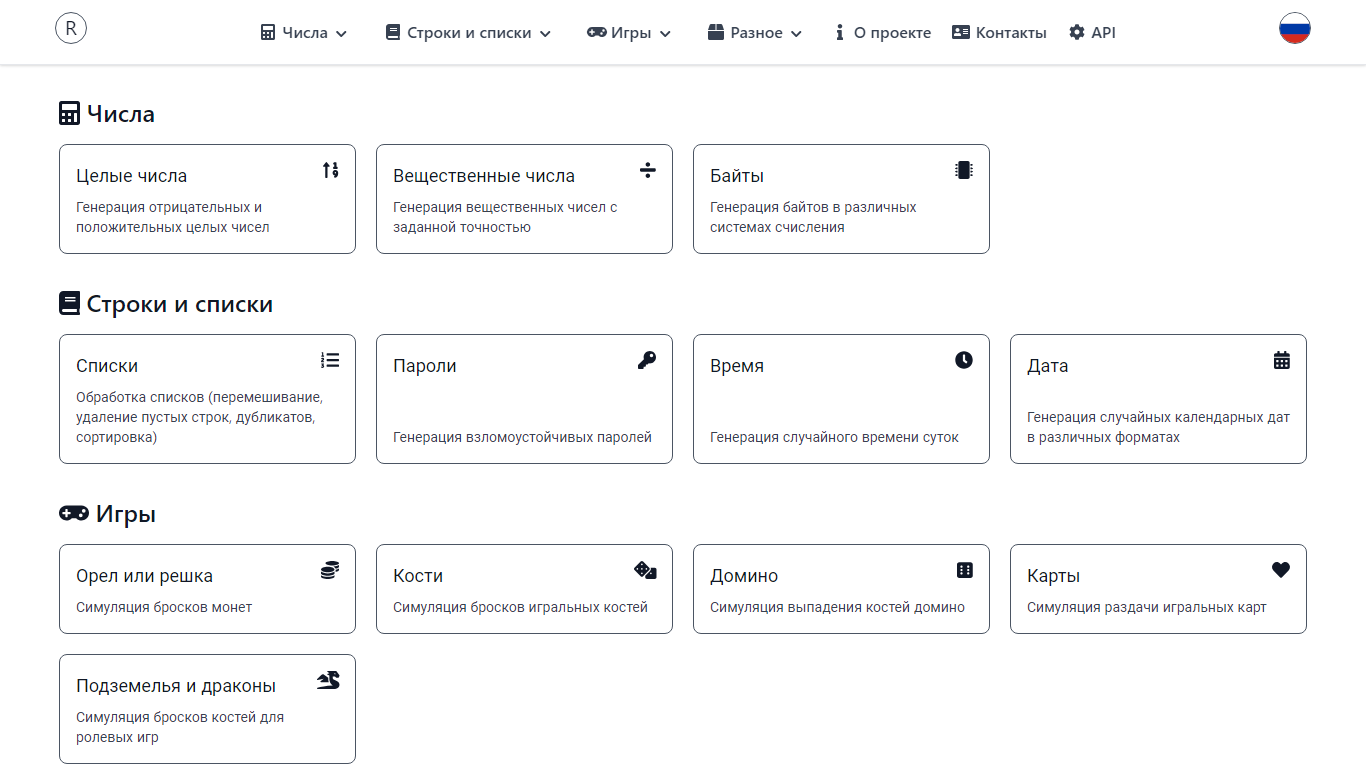Viewport: 1366px width, 768px height.
Task: Click the numbered list icon on Списки card
Action: 330,360
